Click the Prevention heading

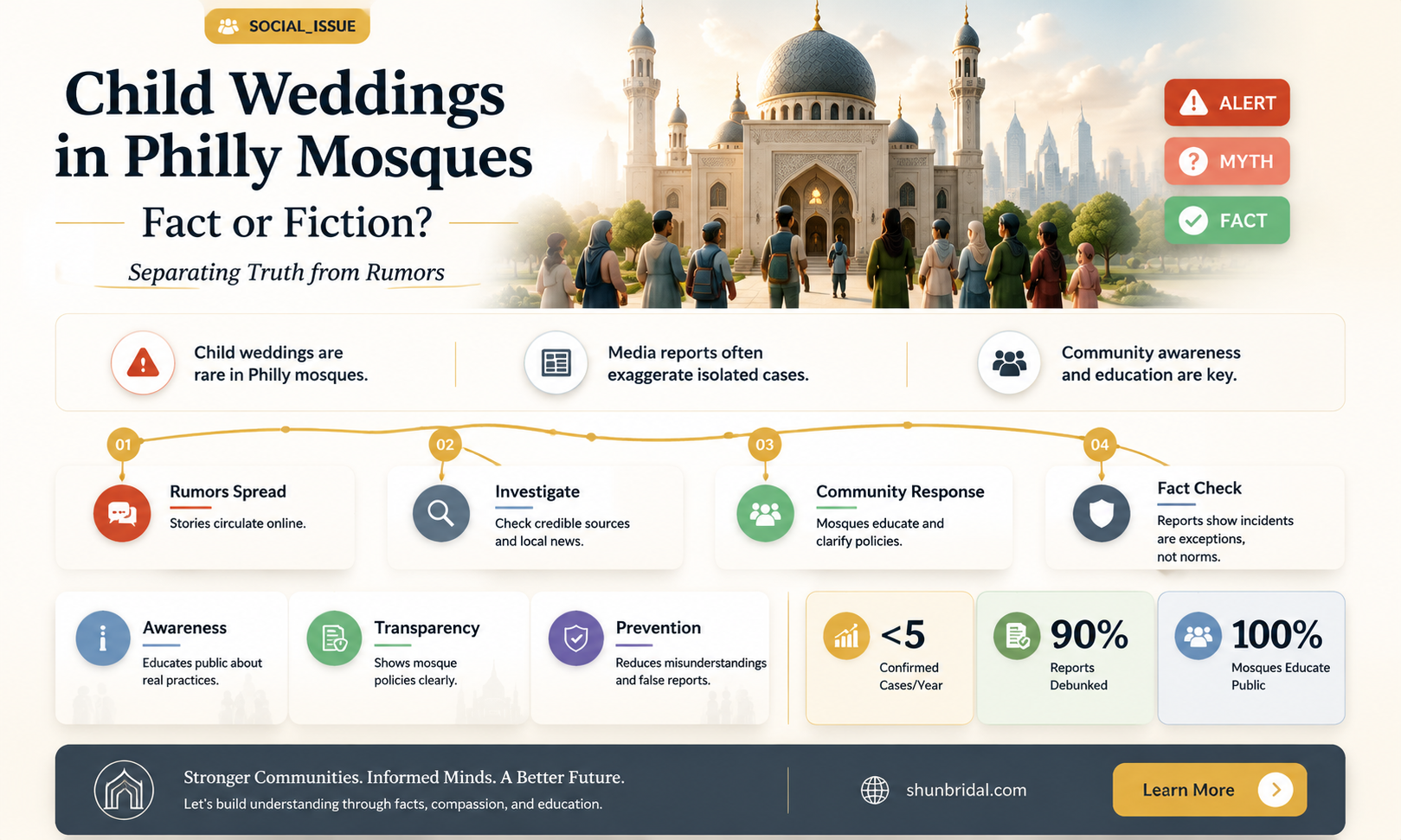[x=659, y=628]
